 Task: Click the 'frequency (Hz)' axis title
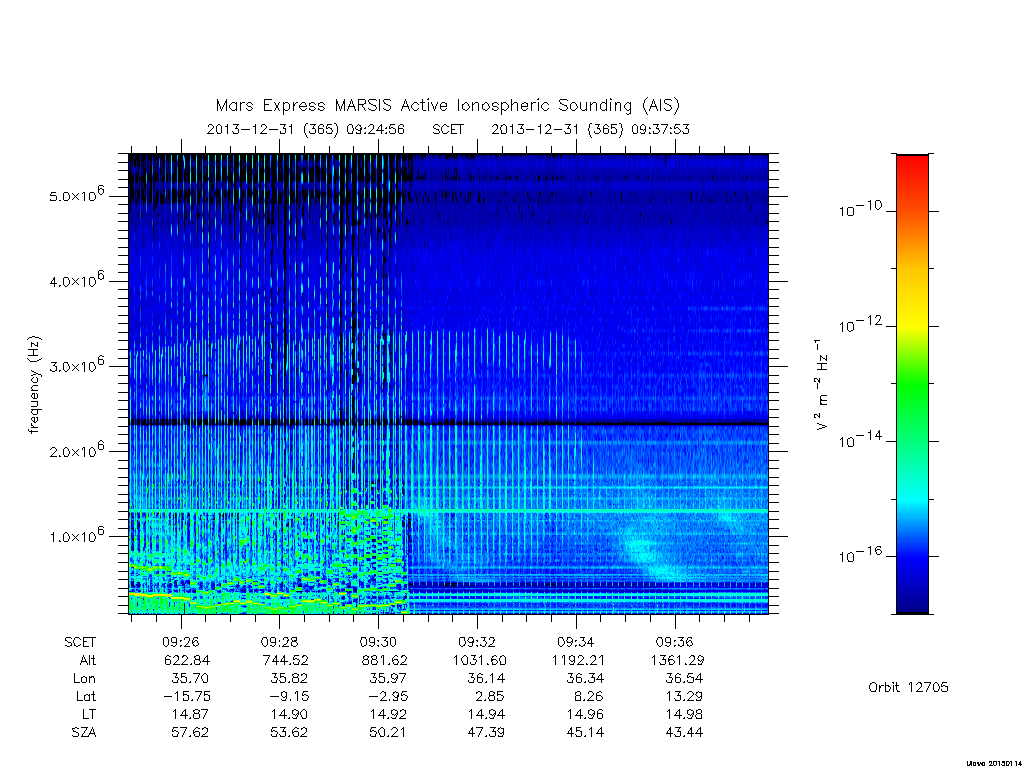[x=34, y=385]
